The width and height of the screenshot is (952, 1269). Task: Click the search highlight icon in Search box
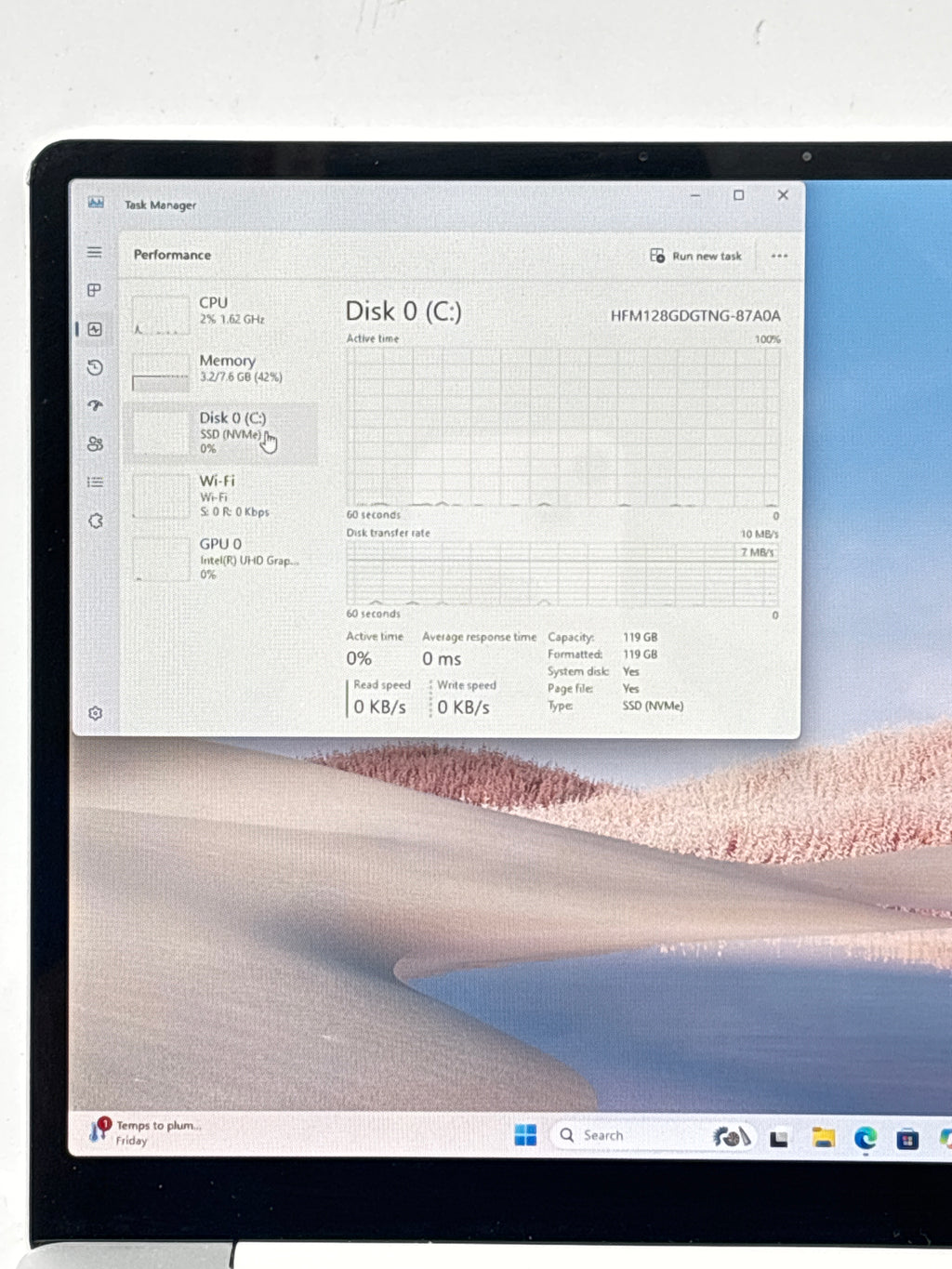731,1136
